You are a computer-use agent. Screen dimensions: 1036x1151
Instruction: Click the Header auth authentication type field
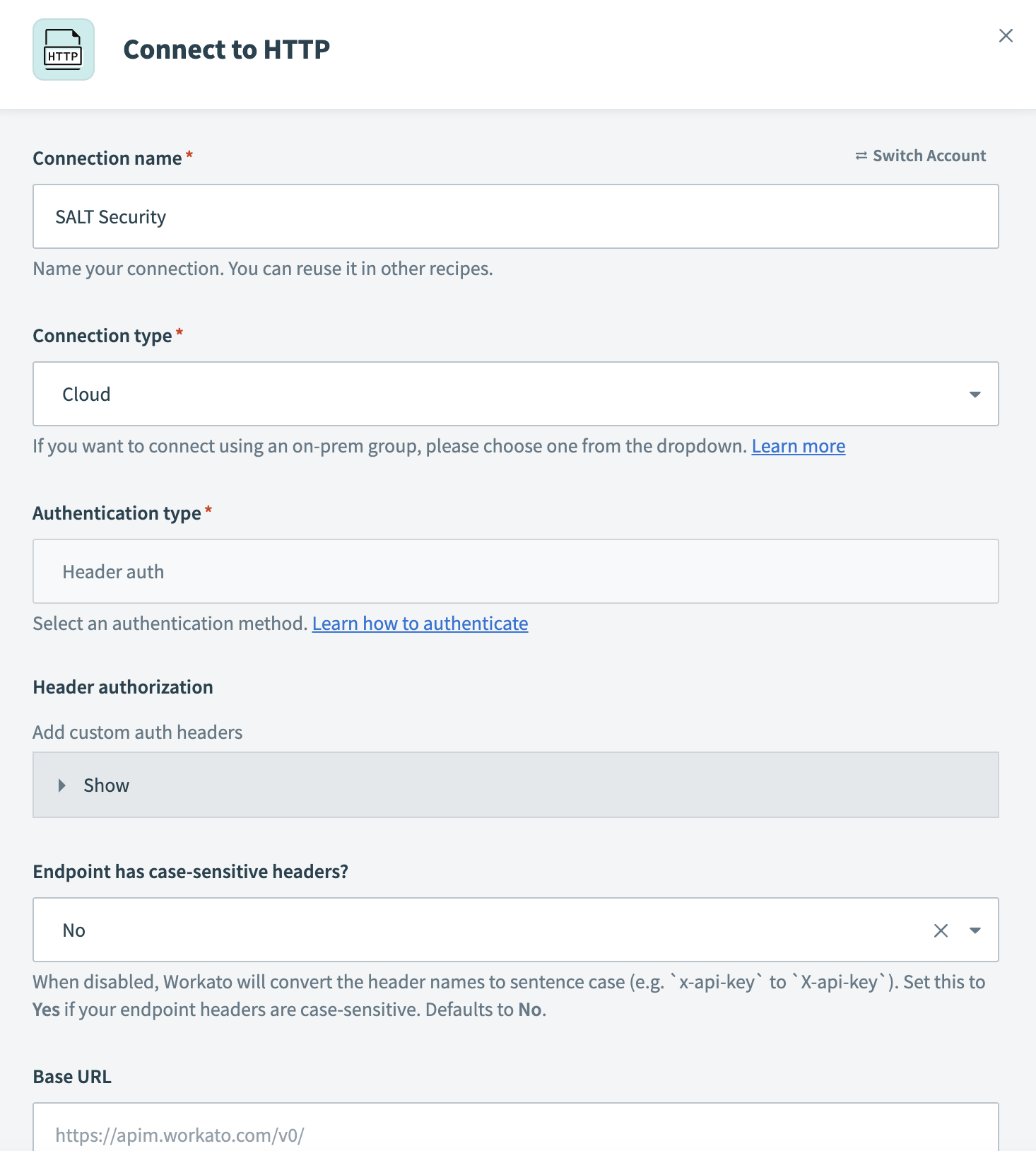pos(515,571)
